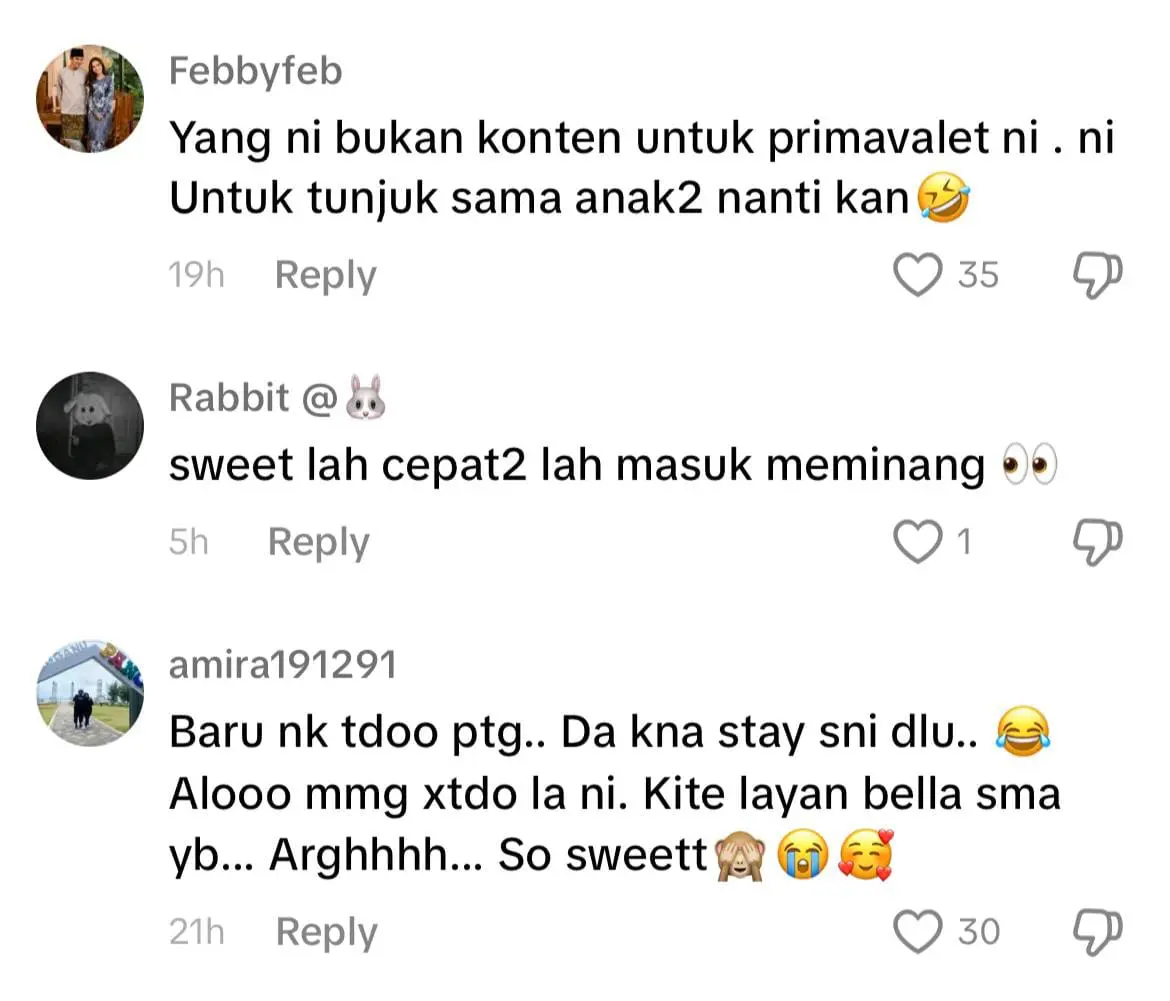This screenshot has height=1001, width=1170.
Task: Open Rabbit's dark avatar picture
Action: tap(90, 425)
